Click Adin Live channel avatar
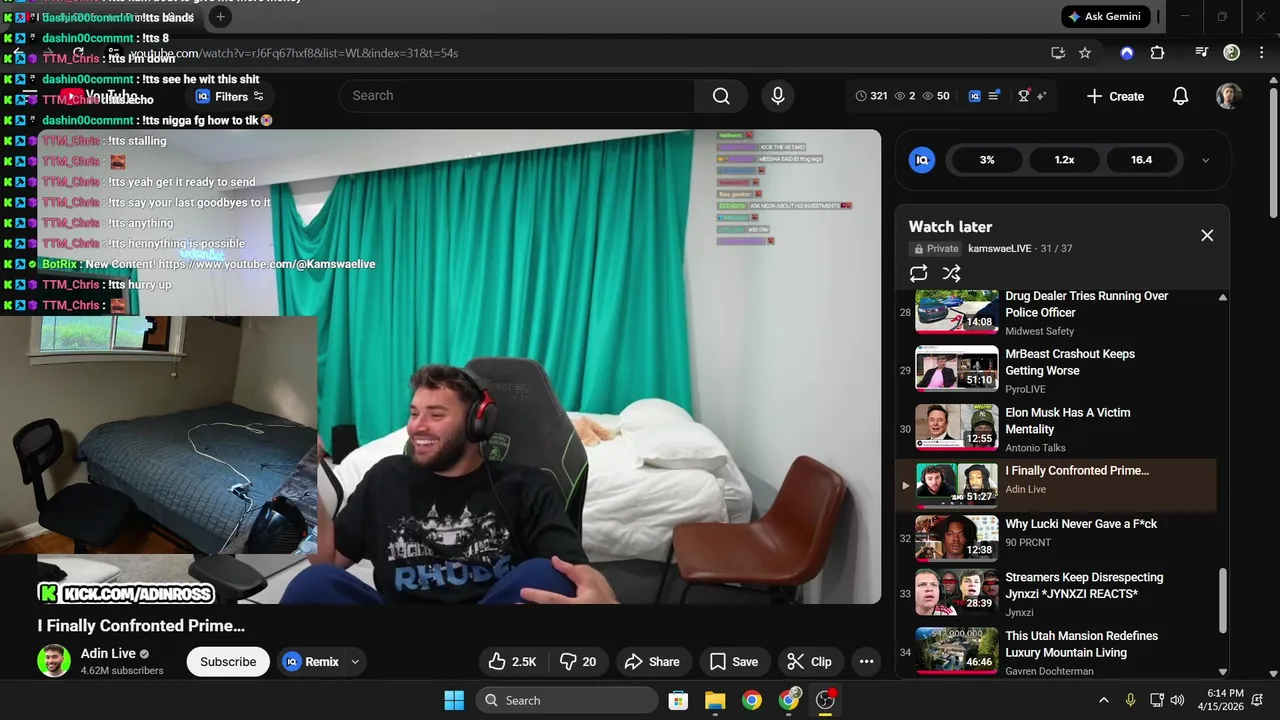The image size is (1280, 720). [x=54, y=661]
